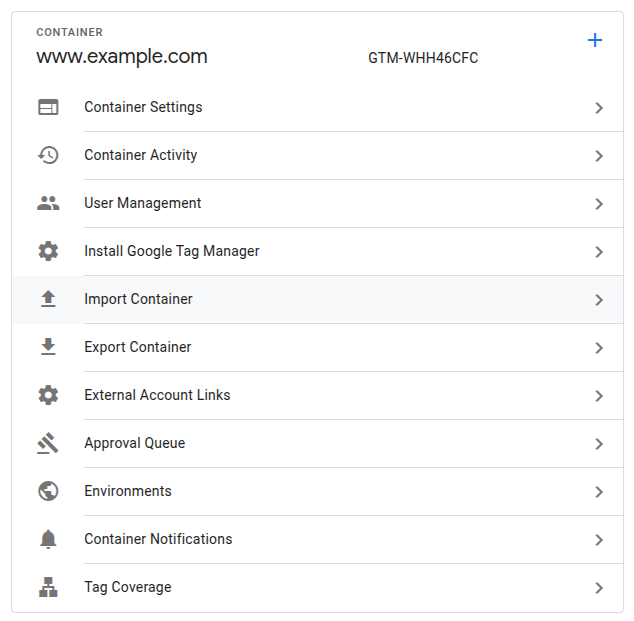
Task: Click the Environments globe icon
Action: coord(48,491)
